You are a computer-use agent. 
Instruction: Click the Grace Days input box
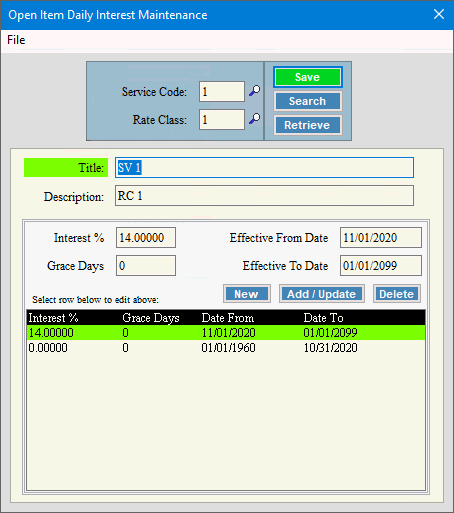click(146, 266)
